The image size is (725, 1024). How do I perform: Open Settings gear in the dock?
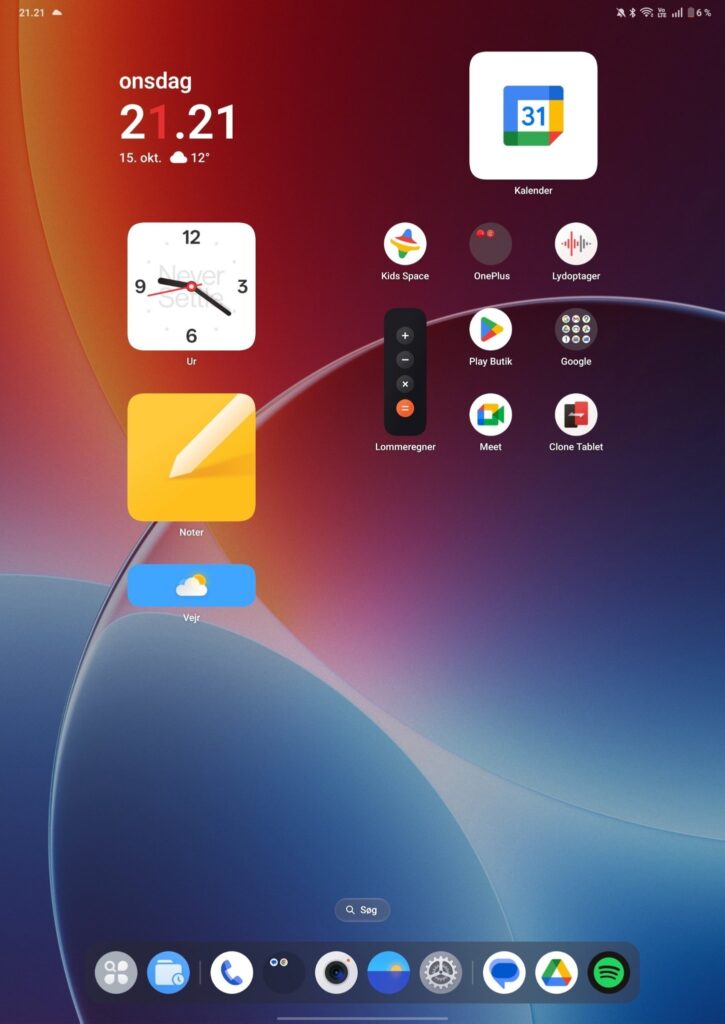coord(440,972)
